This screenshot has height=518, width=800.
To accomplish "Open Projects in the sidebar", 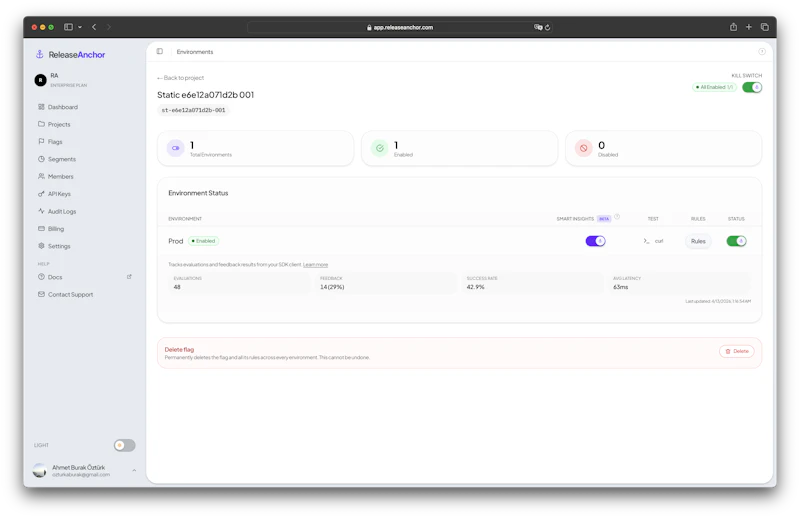I will pos(55,125).
